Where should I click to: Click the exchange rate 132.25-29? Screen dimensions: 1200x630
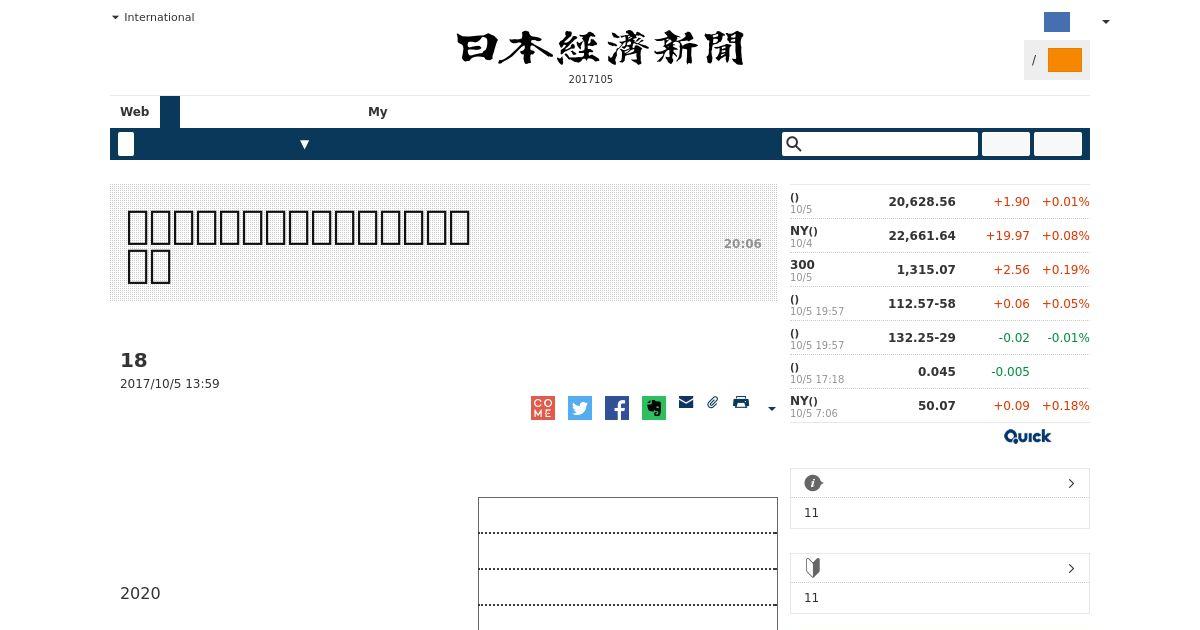point(922,338)
